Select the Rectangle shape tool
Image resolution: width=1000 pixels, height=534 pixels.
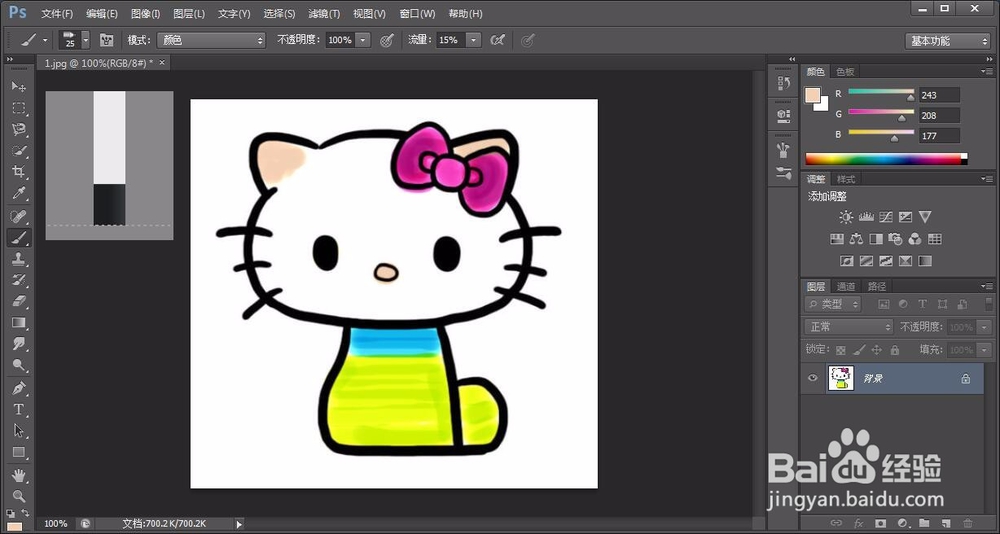point(18,452)
